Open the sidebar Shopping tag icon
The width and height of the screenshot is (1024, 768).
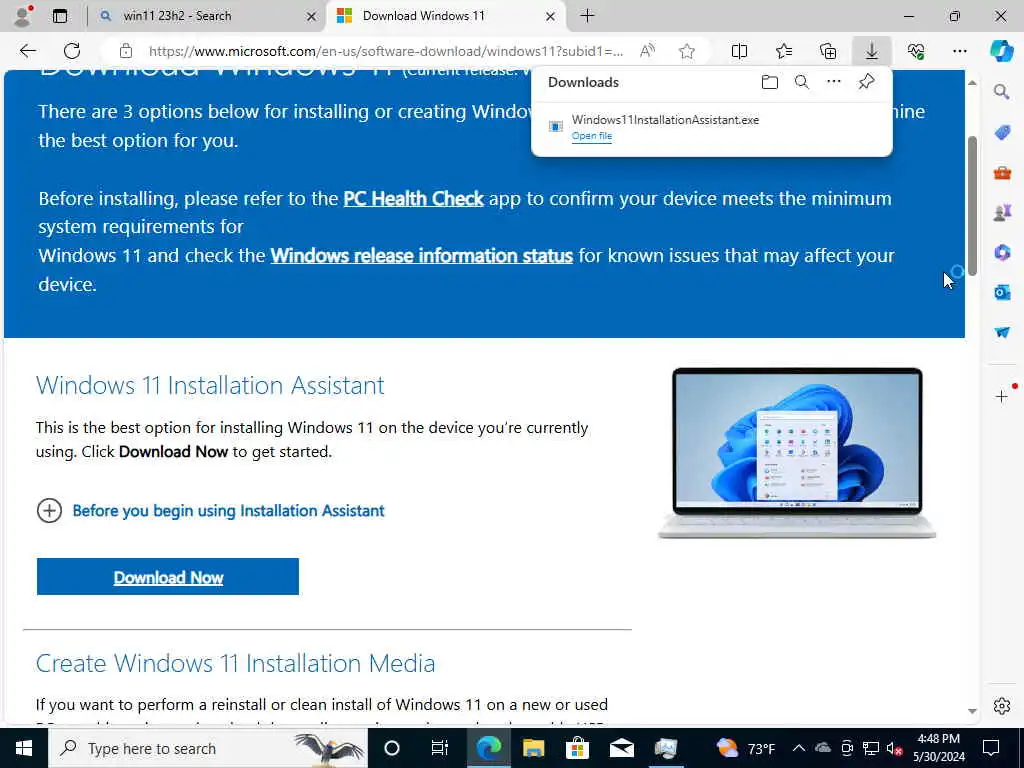click(1002, 132)
